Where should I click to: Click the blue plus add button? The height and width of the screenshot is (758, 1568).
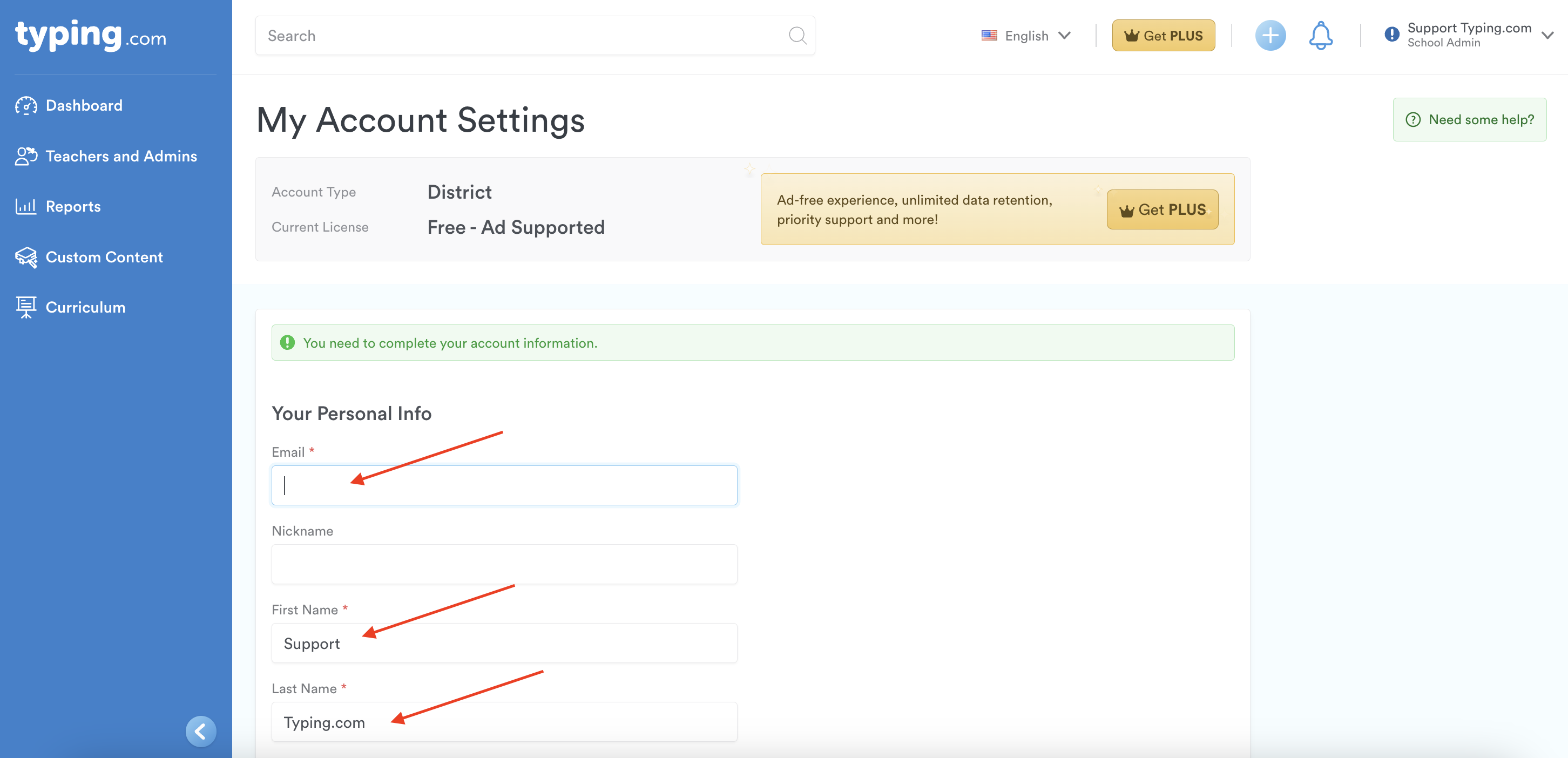1270,35
